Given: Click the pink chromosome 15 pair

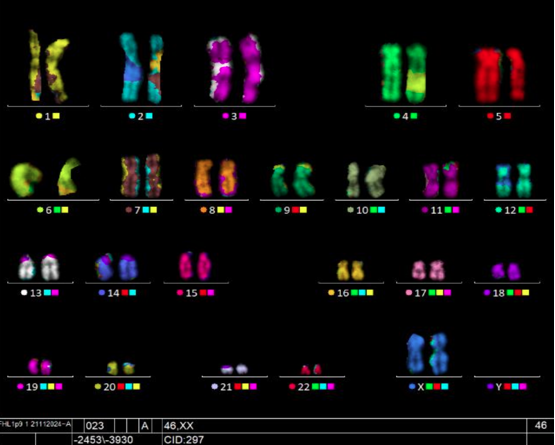Looking at the screenshot, I should [x=195, y=266].
